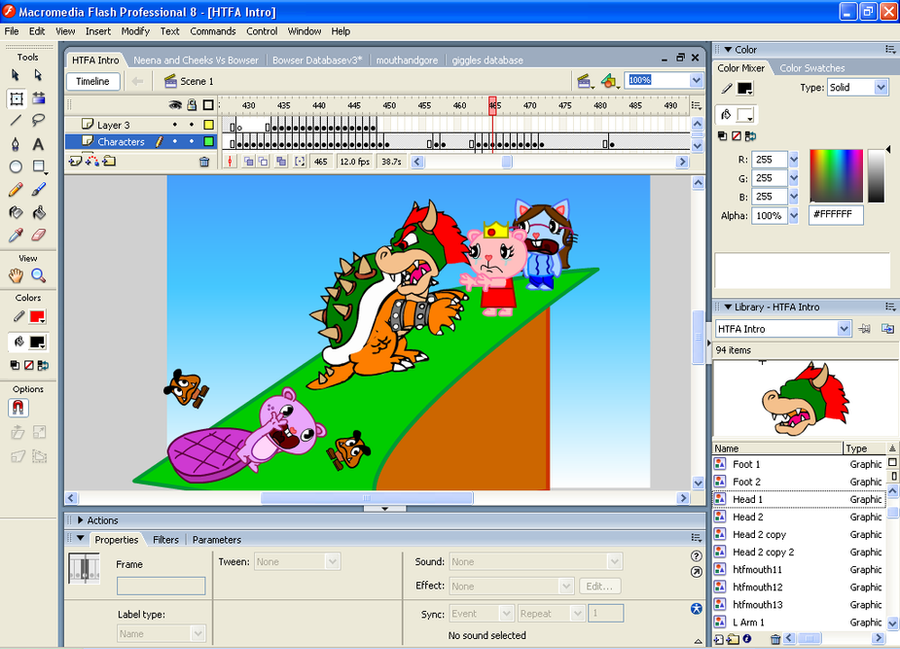Open the Control menu

(262, 32)
